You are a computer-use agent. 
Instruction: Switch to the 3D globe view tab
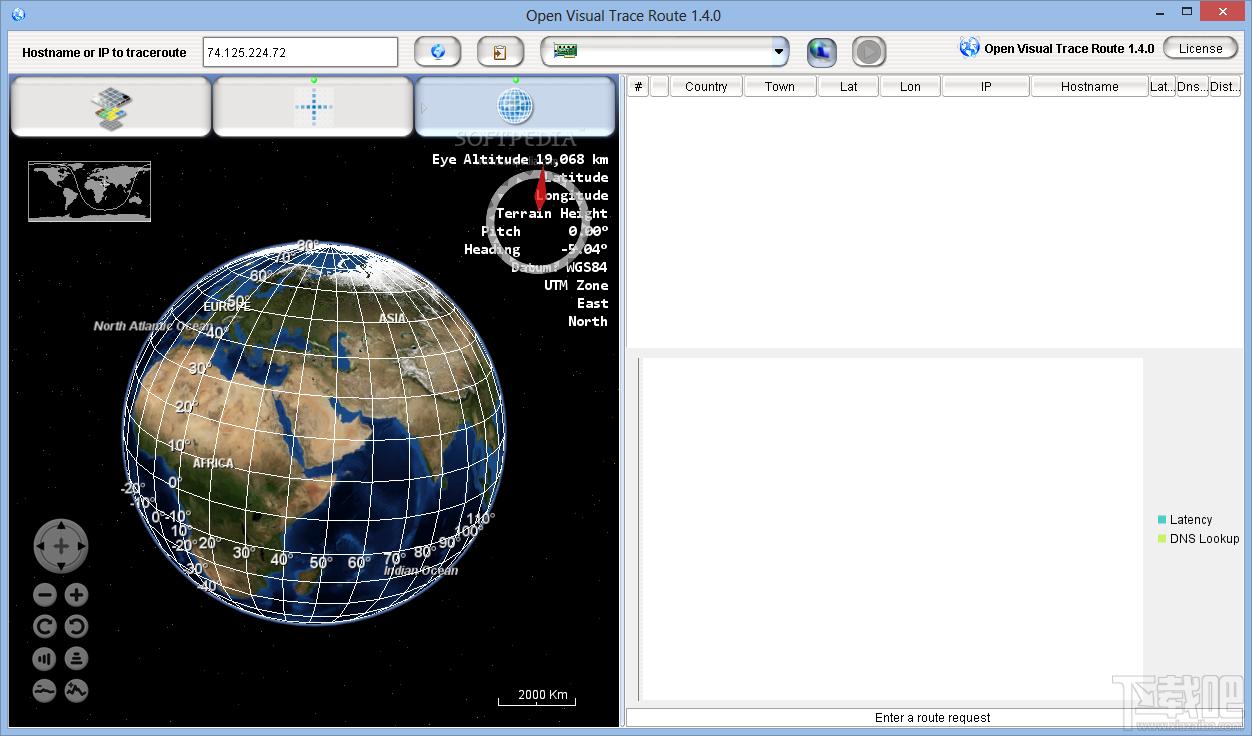[x=515, y=106]
